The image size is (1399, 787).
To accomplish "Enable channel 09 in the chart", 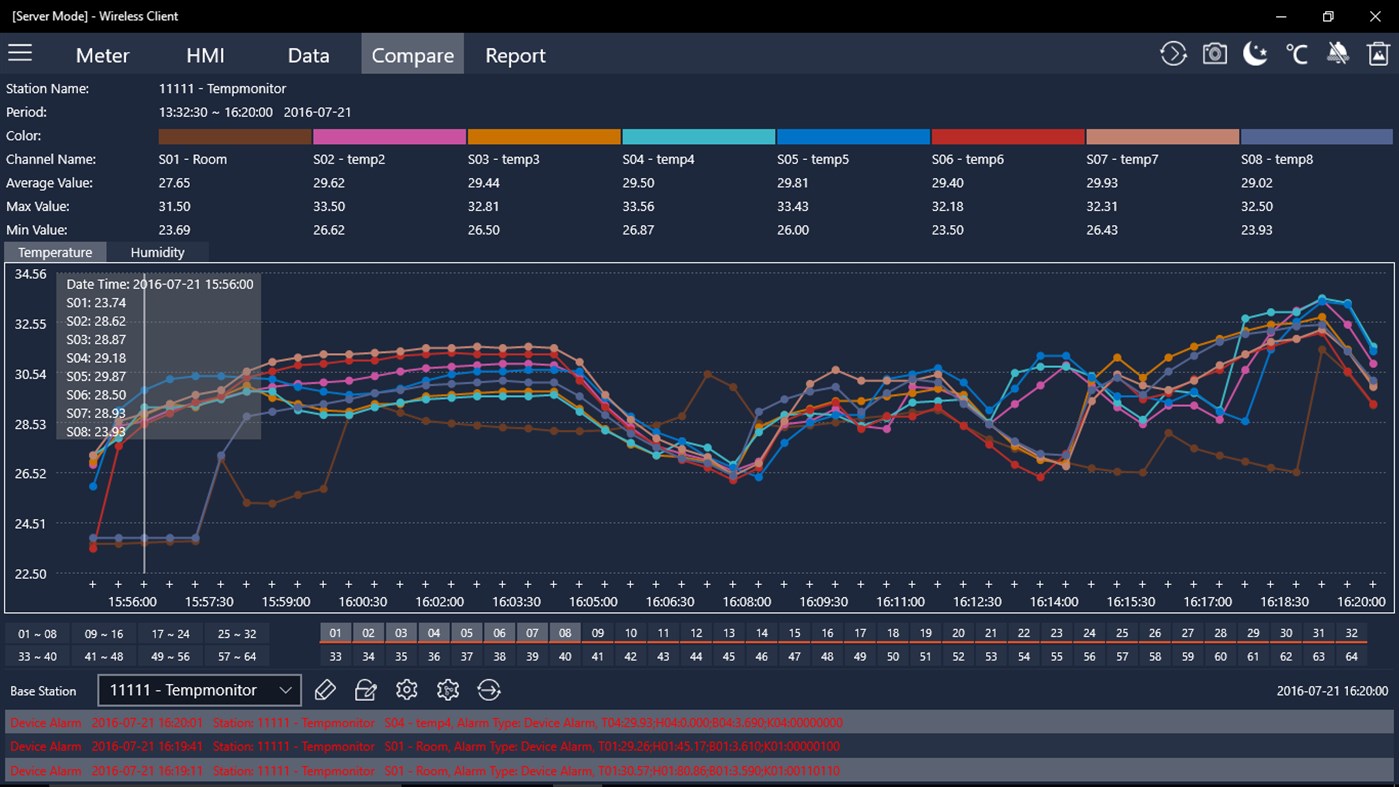I will (x=598, y=633).
